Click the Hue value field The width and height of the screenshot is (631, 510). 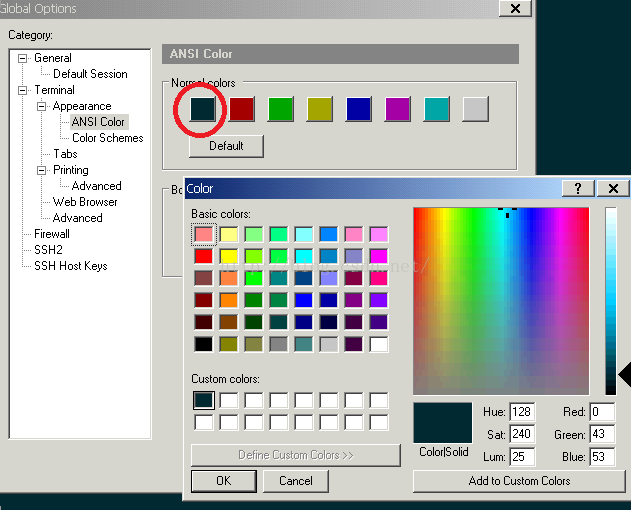pos(522,412)
